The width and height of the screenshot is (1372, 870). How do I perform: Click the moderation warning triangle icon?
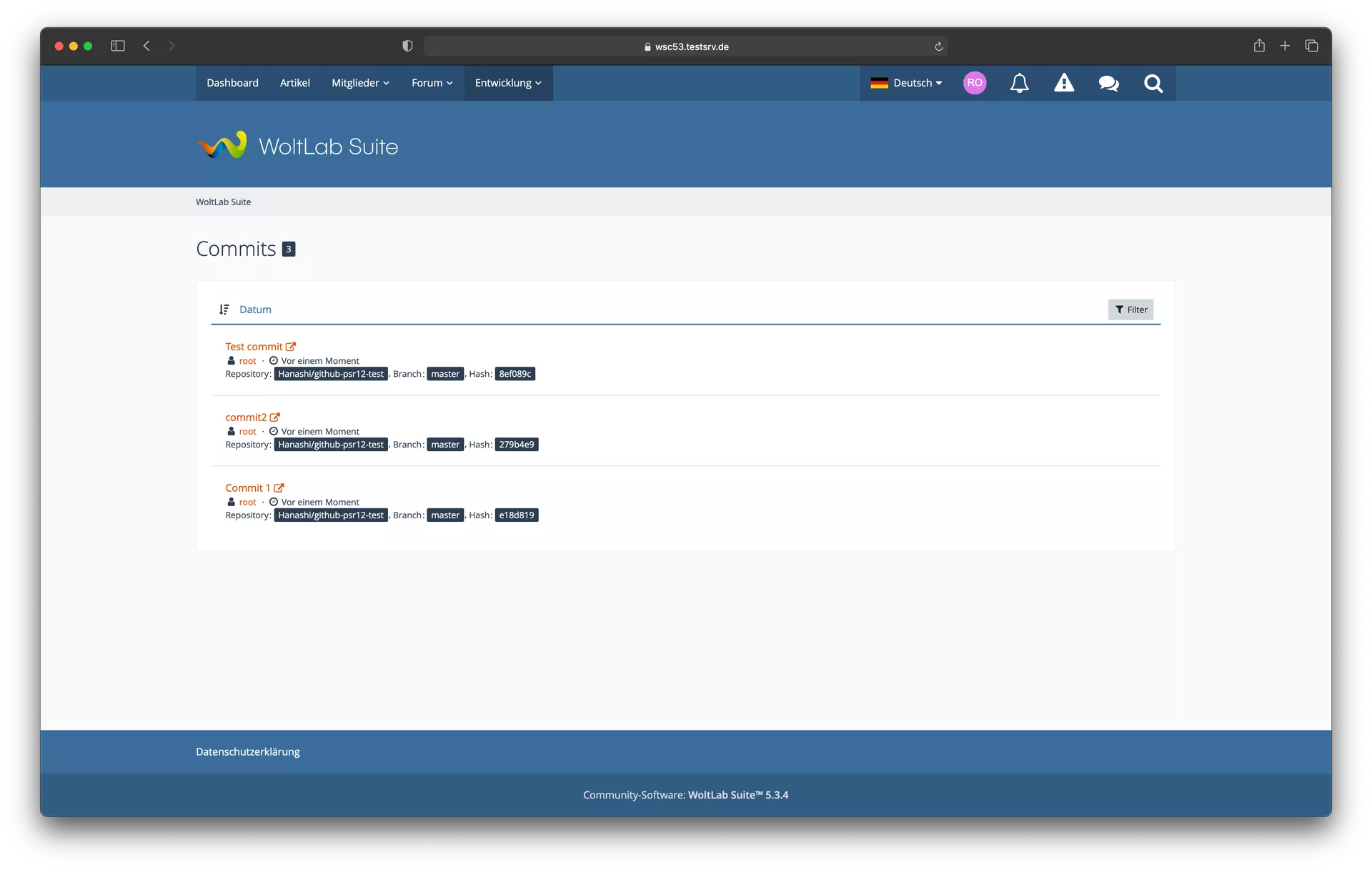point(1064,84)
